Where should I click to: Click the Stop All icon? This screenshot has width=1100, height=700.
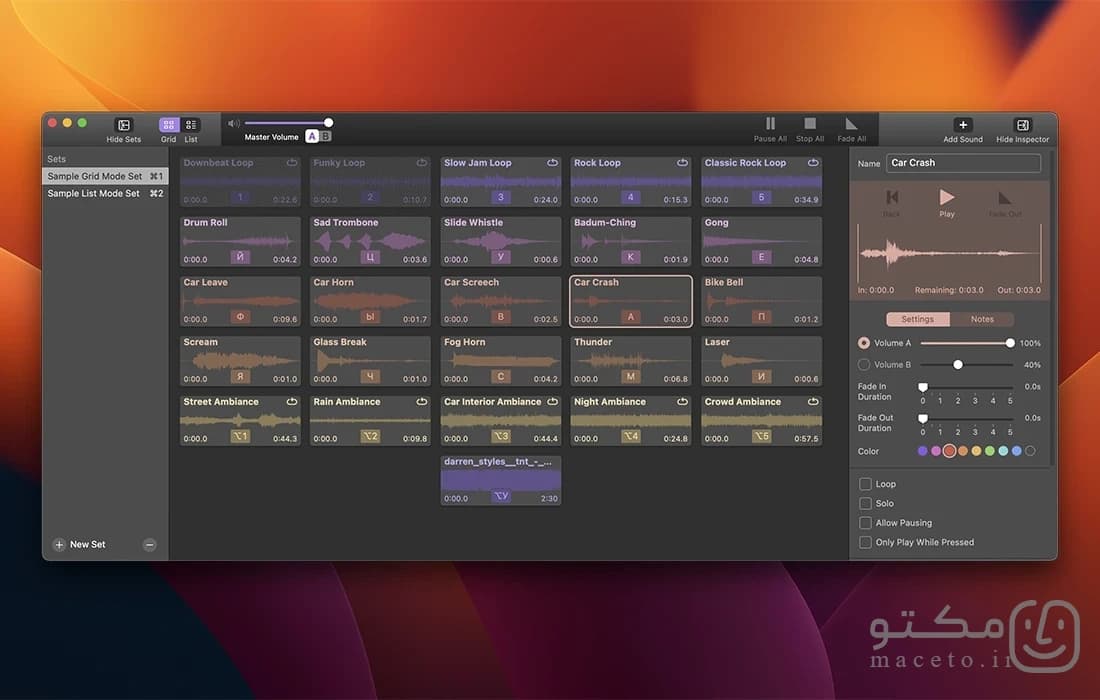tap(810, 123)
